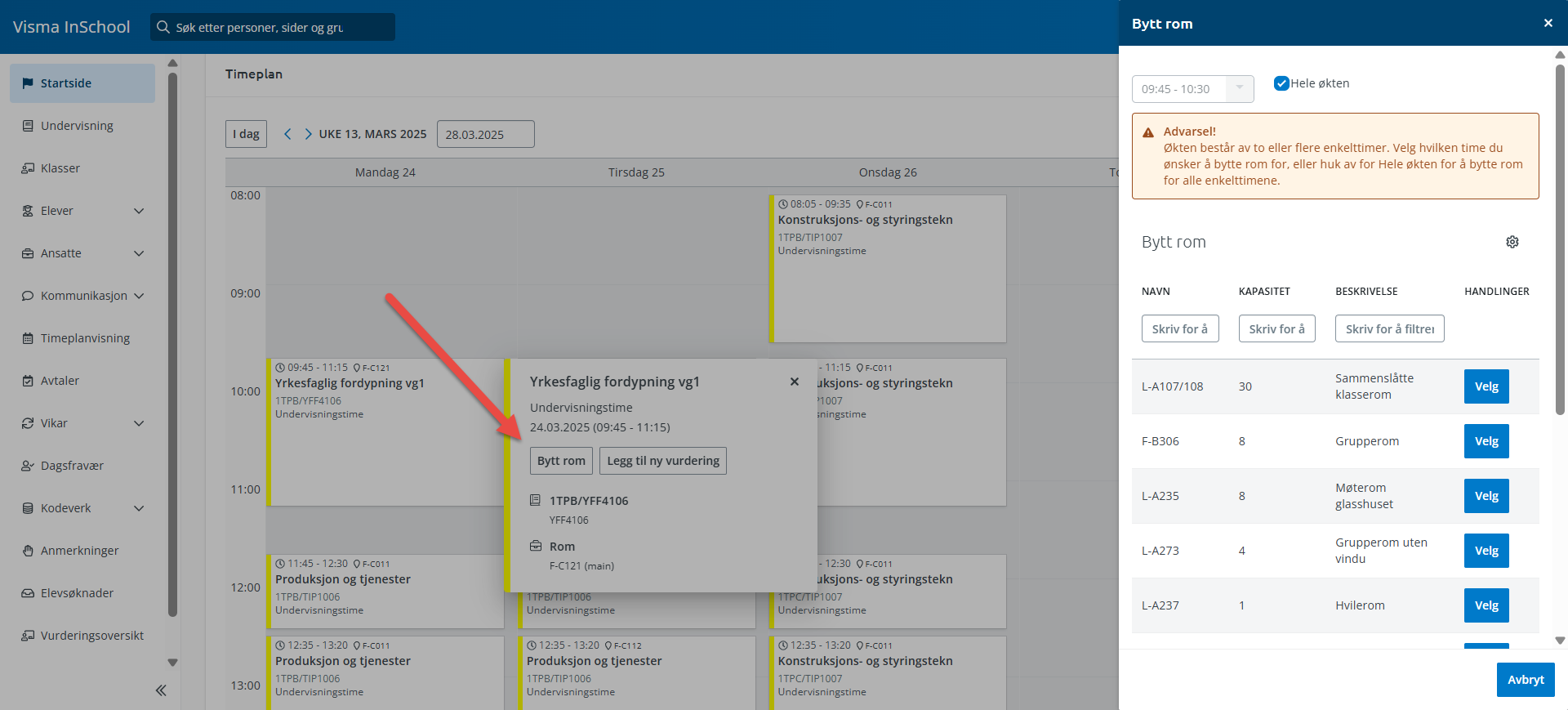Screen dimensions: 1568x710
Task: Open the Klasser menu item
Action: (82, 168)
